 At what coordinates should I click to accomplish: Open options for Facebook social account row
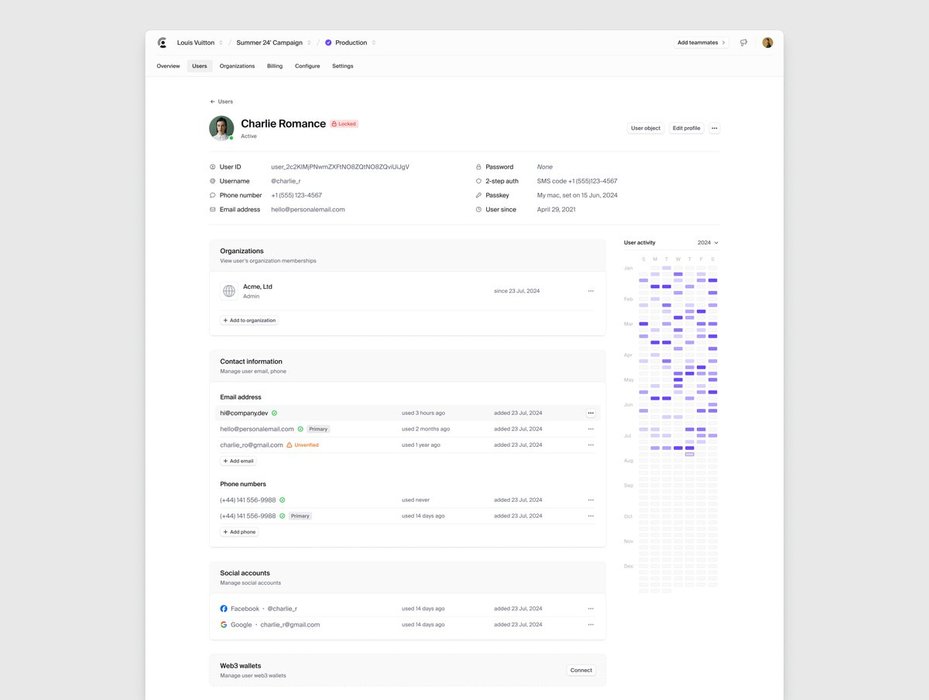click(x=590, y=609)
